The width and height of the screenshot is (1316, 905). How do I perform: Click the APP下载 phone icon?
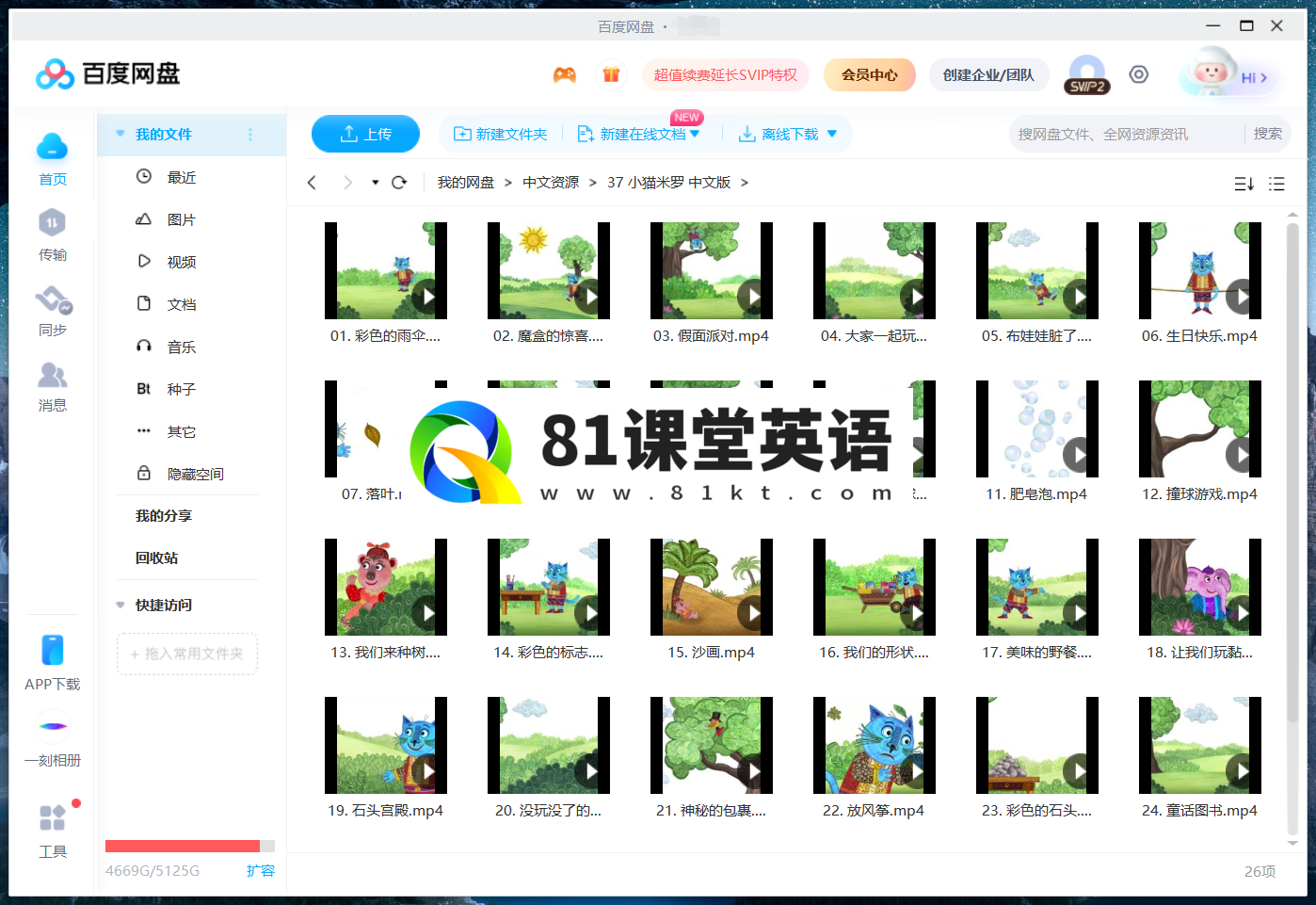[53, 650]
